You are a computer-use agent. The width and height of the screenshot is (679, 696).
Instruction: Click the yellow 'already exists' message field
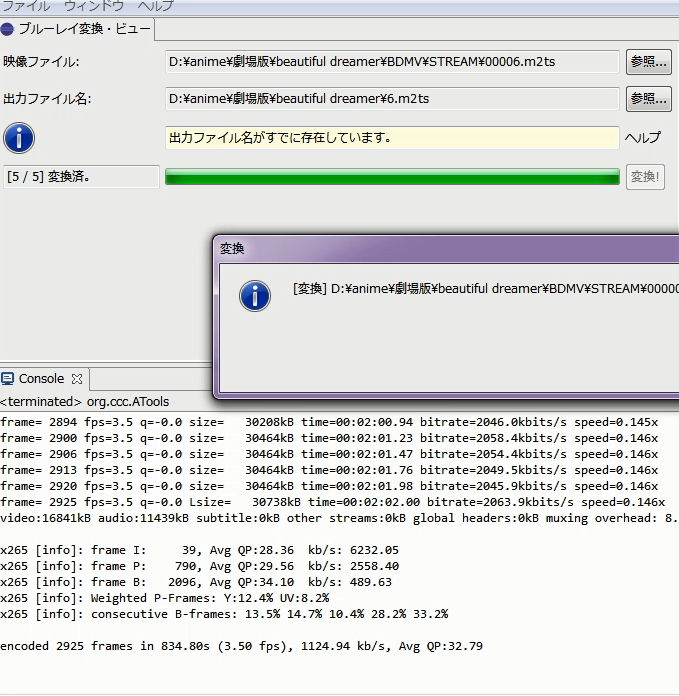point(392,137)
